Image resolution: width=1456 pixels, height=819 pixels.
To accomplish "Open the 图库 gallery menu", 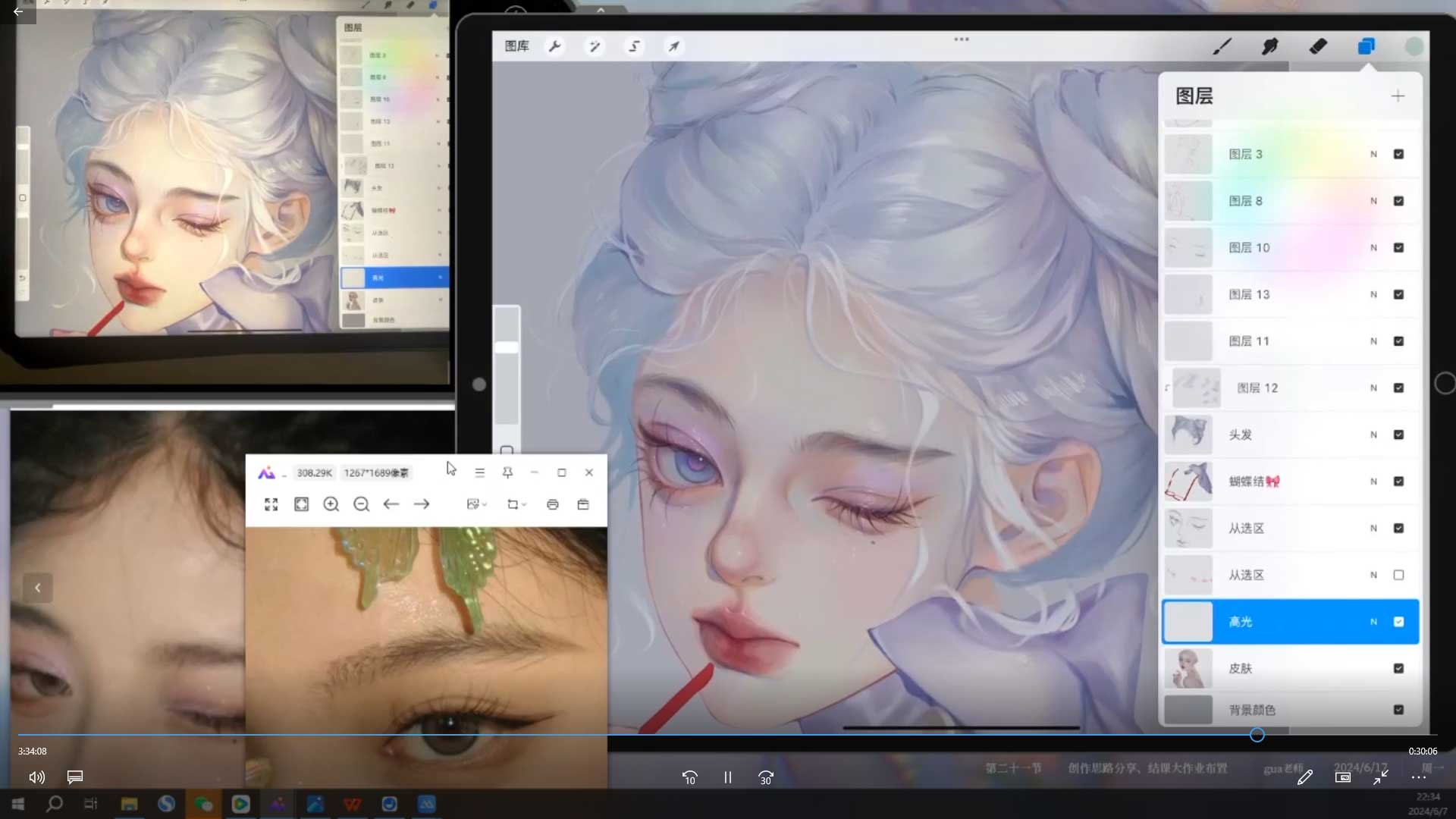I will (516, 46).
